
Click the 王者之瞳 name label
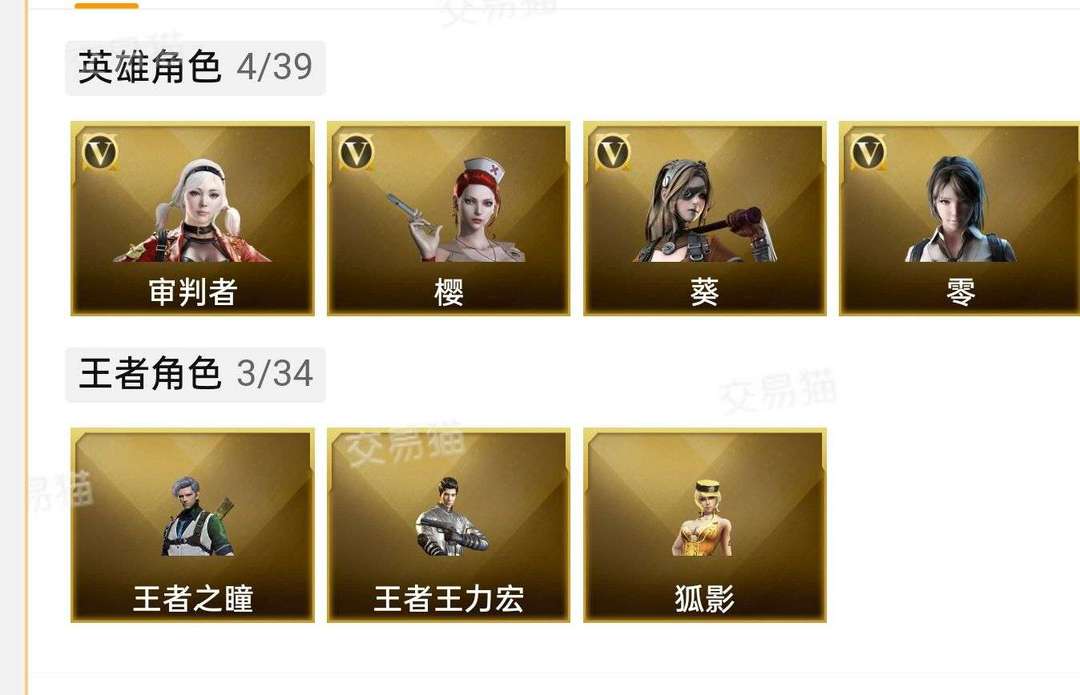[x=193, y=599]
